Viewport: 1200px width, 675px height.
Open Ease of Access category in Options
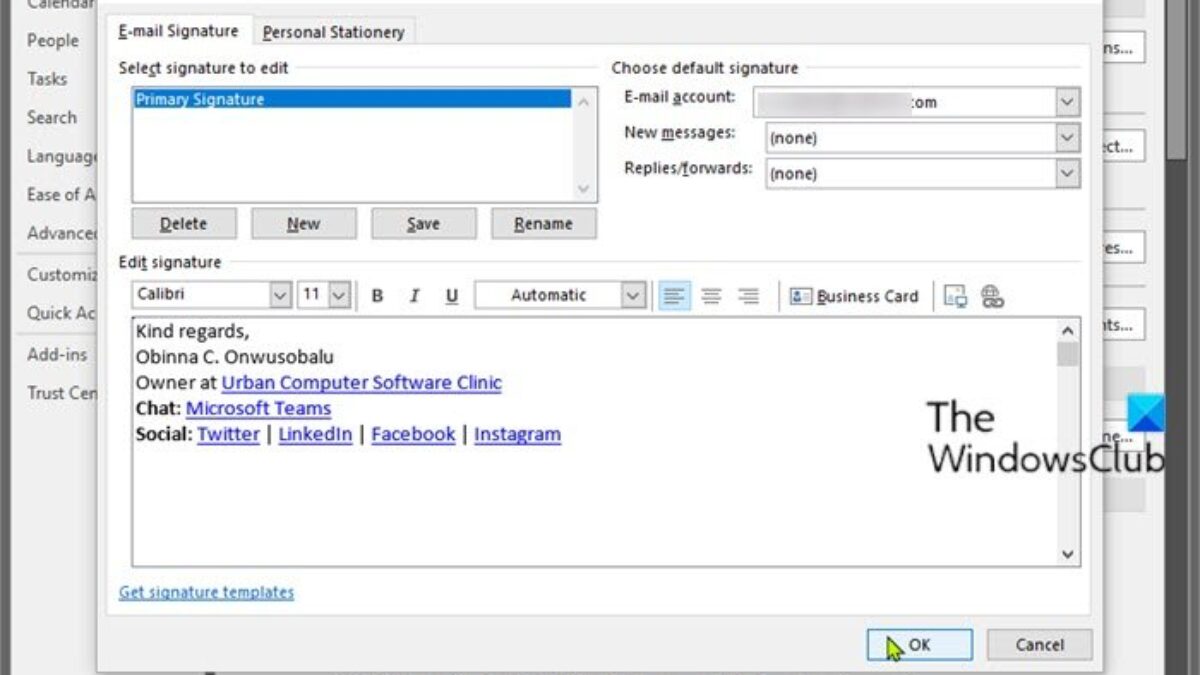click(61, 194)
